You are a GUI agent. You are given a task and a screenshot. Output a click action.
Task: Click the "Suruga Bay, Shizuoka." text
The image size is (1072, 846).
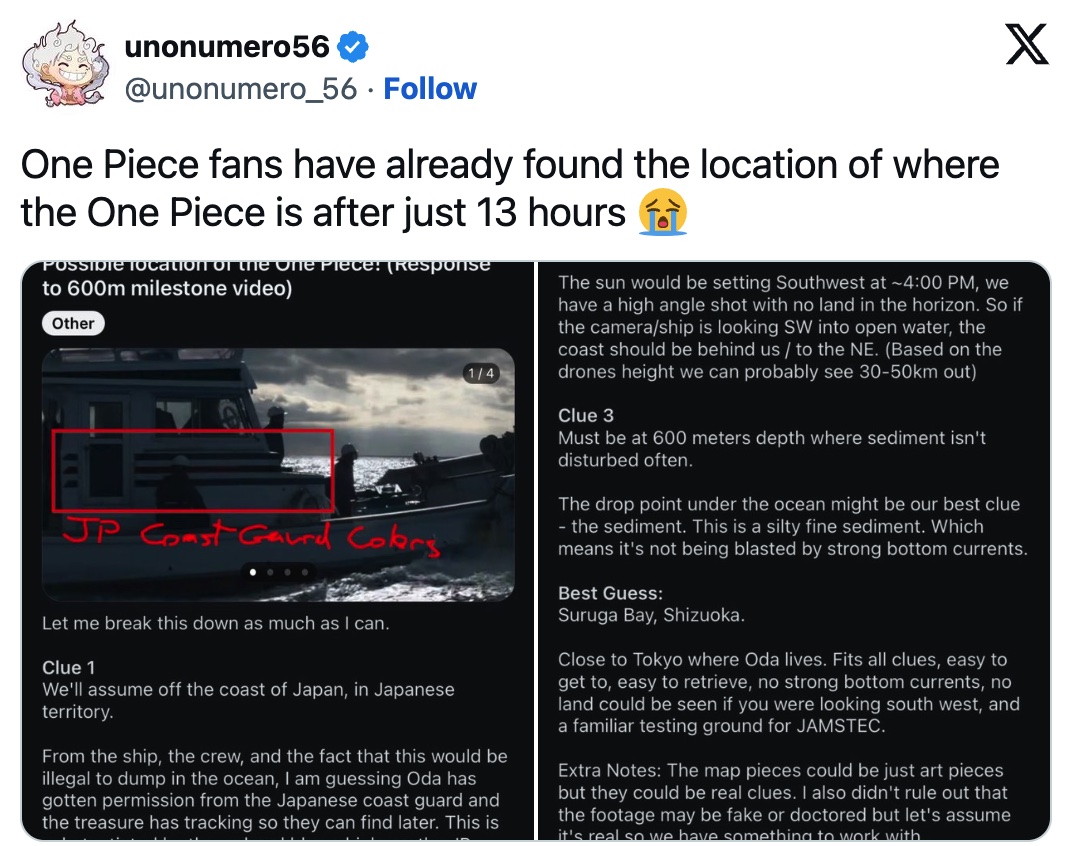click(651, 615)
